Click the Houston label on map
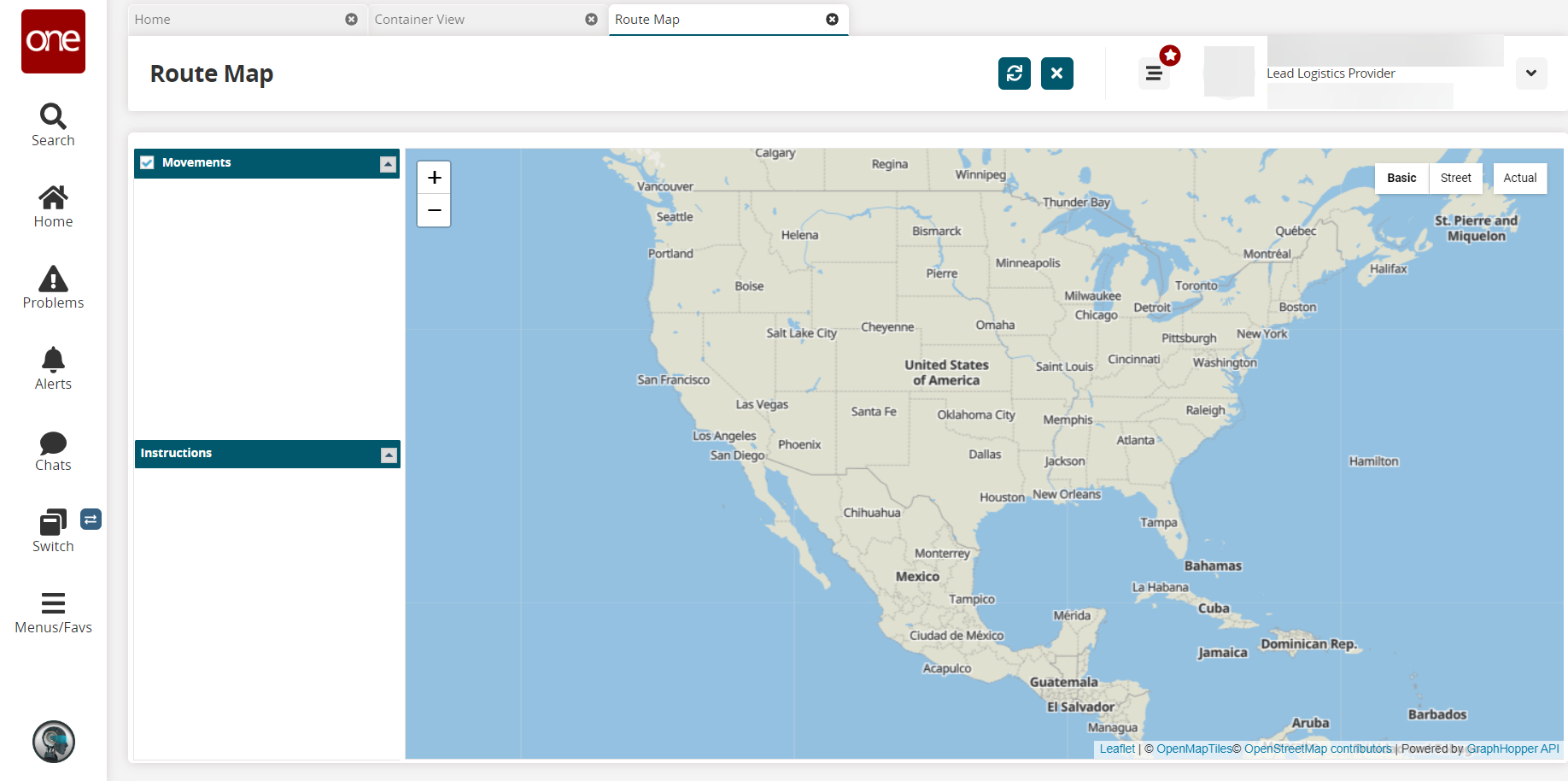1568x781 pixels. 1002,497
